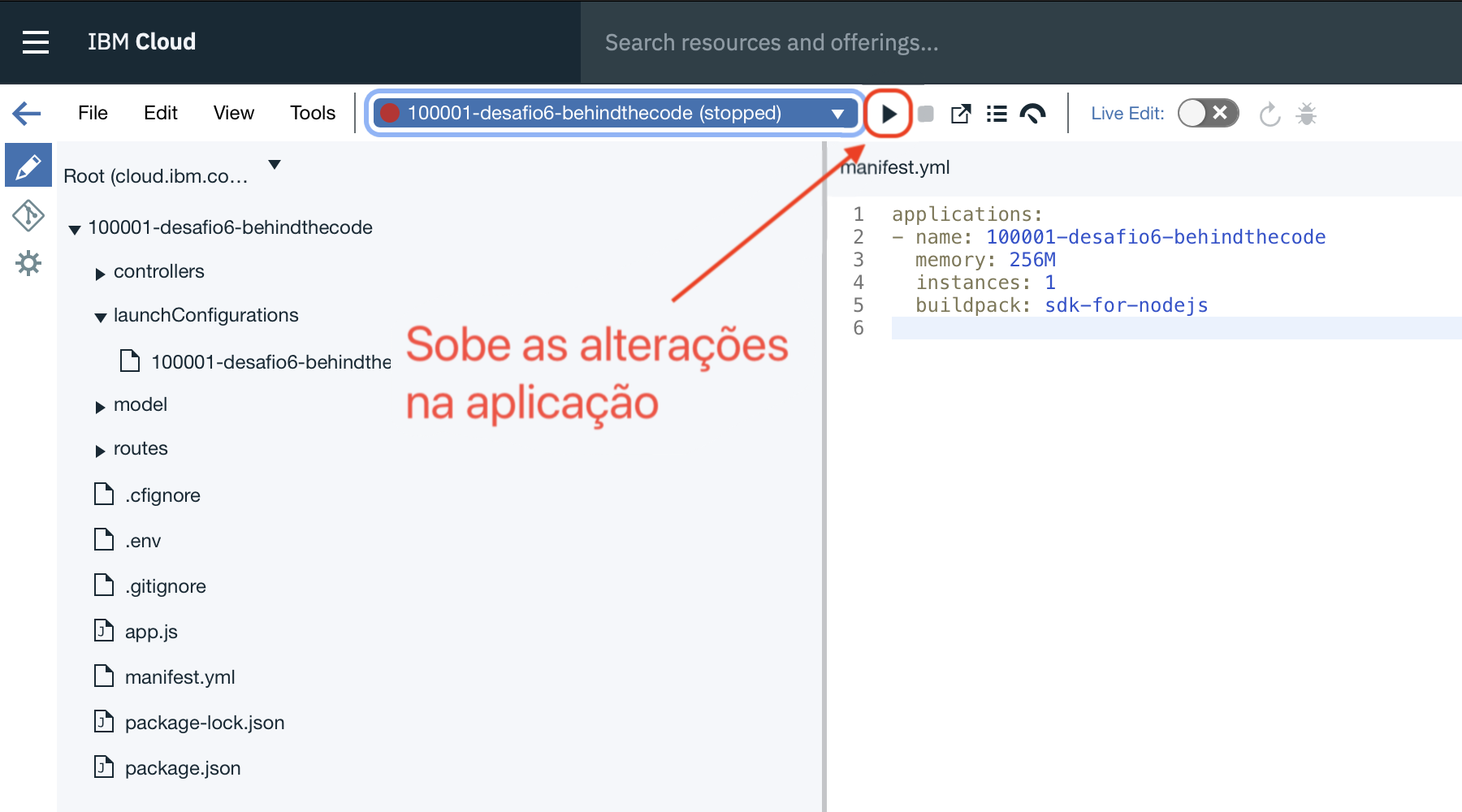Open the deployed application URL icon

[x=961, y=114]
